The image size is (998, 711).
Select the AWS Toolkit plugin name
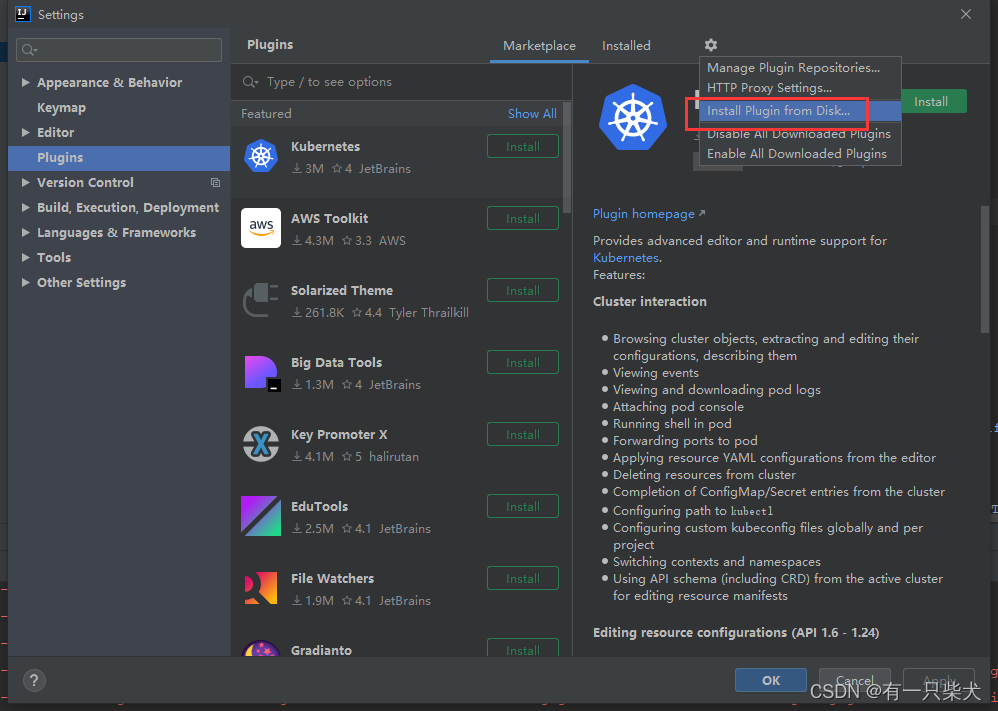pyautogui.click(x=330, y=218)
